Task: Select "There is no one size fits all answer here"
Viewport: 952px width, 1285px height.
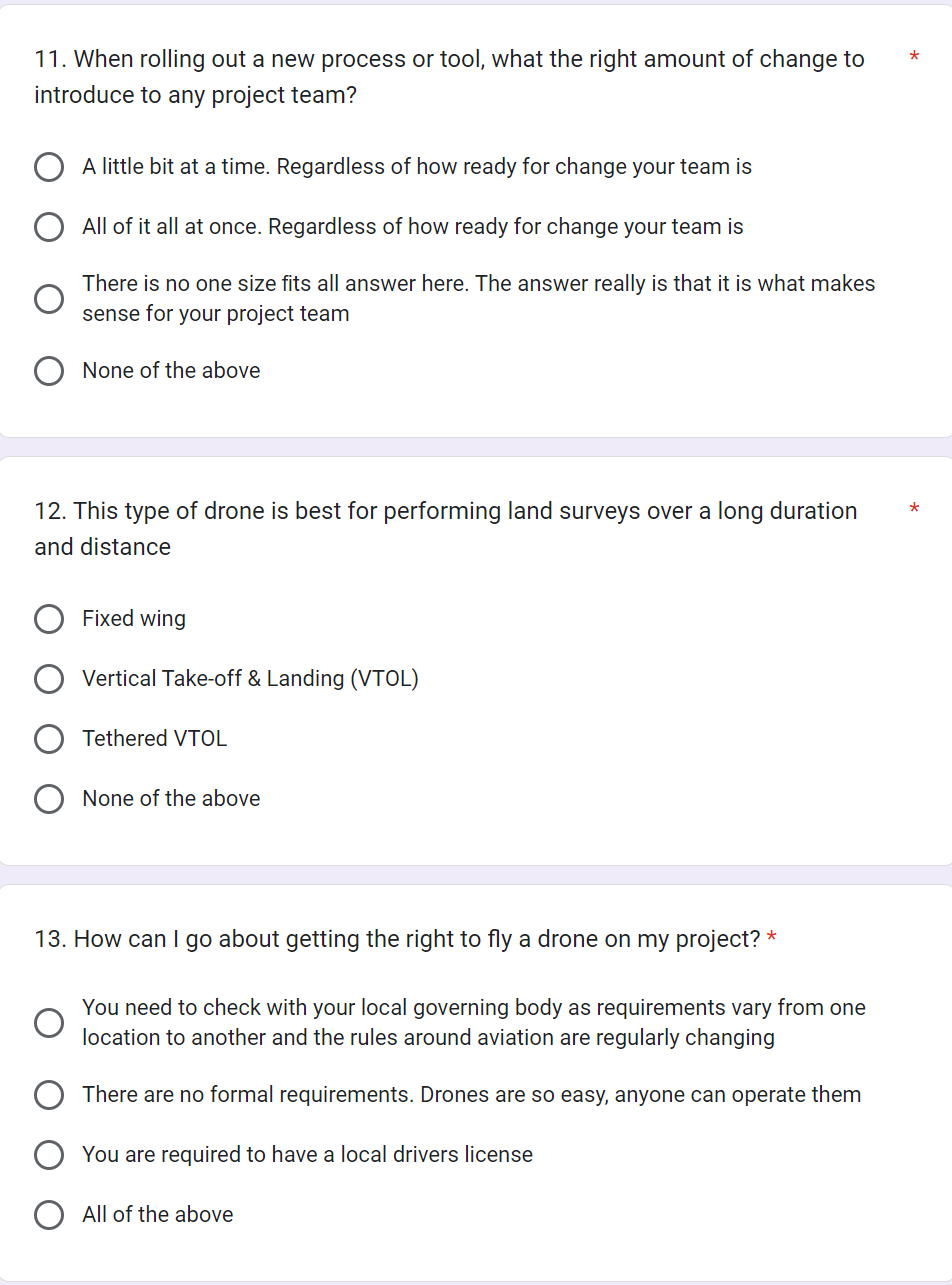Action: [49, 298]
